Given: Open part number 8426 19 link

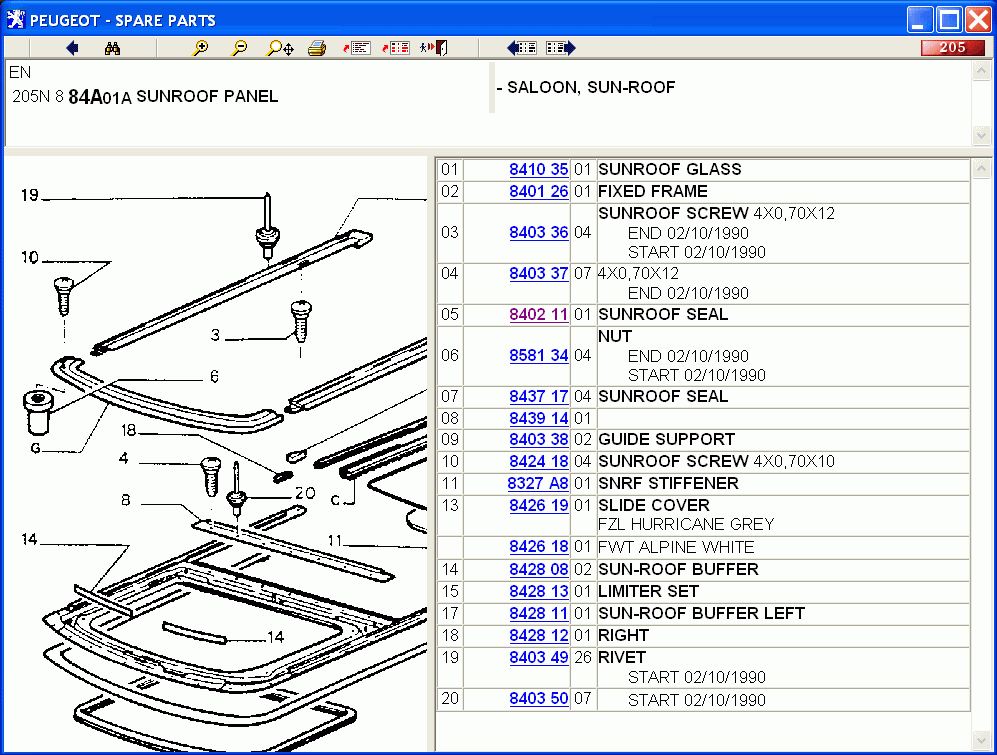Looking at the screenshot, I should click(539, 506).
